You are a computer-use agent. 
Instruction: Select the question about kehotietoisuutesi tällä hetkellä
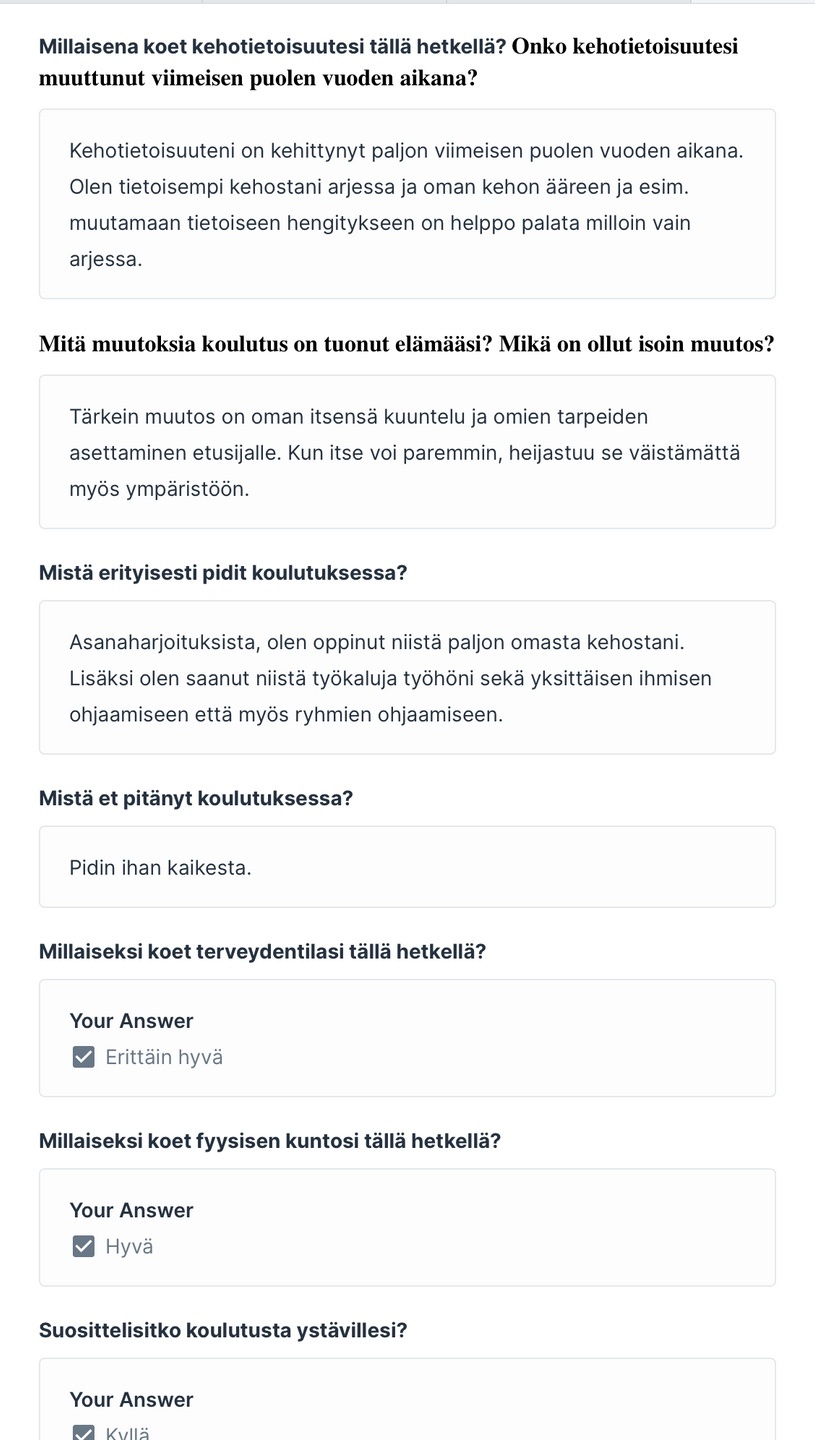(388, 62)
